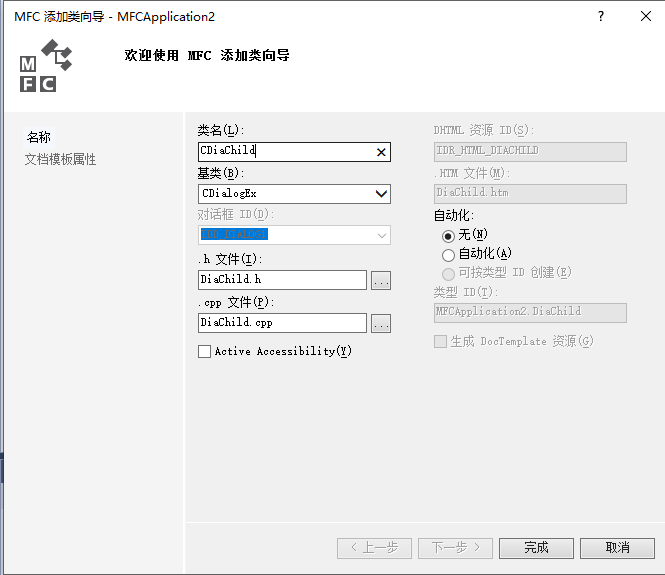
Task: Click the DiaChild.h file field
Action: (282, 280)
